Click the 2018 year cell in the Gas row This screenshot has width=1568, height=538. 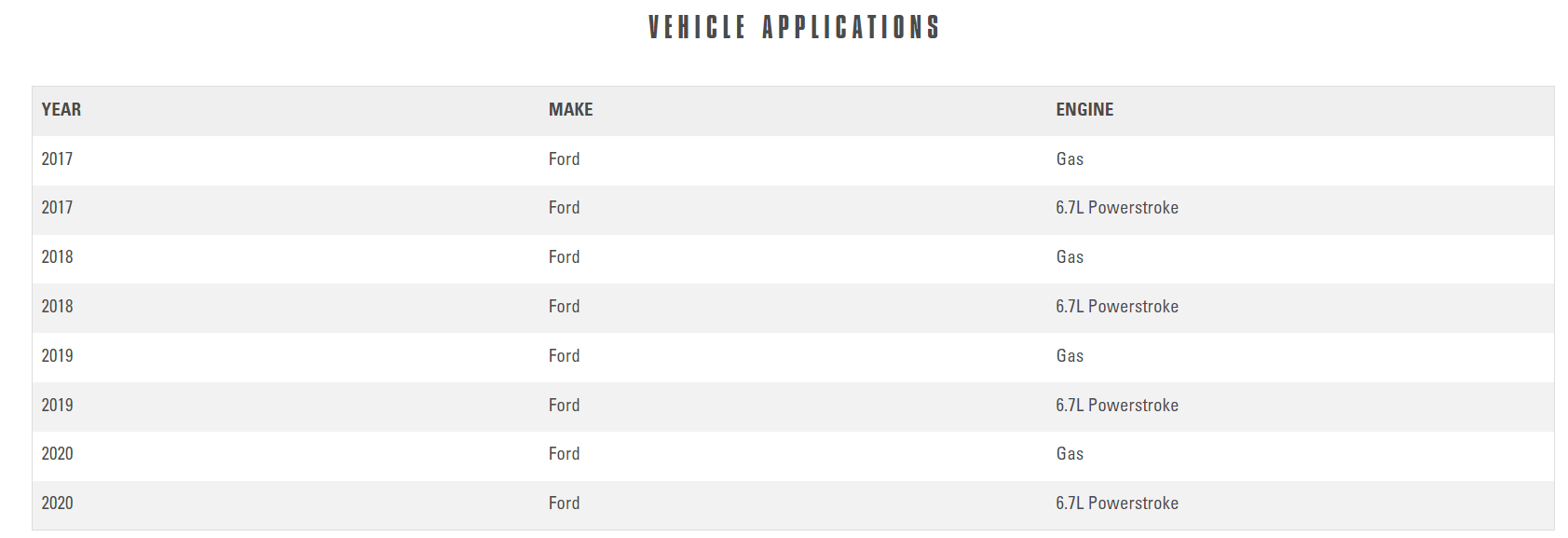click(x=57, y=257)
